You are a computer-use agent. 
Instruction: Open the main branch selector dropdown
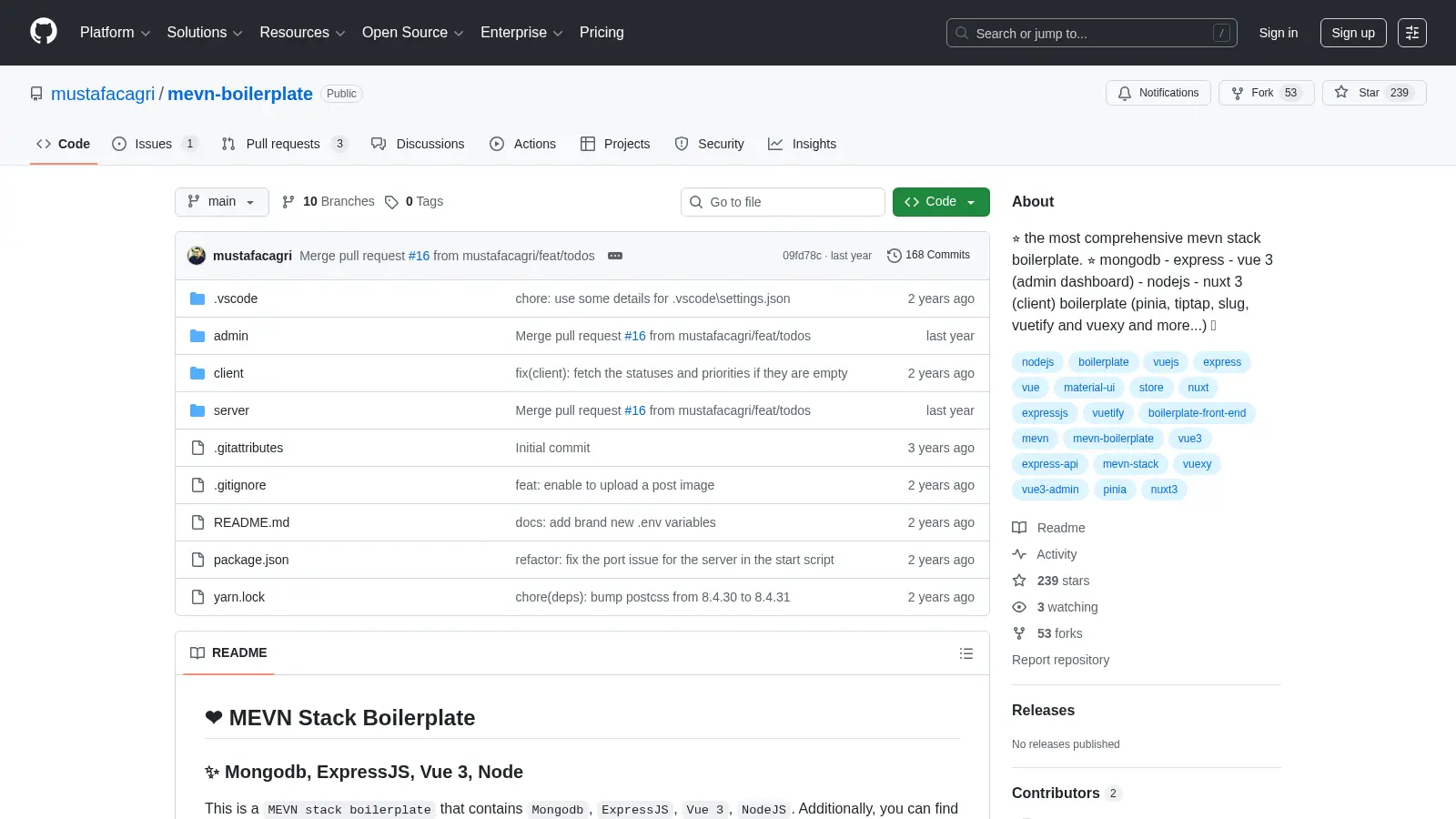(222, 202)
